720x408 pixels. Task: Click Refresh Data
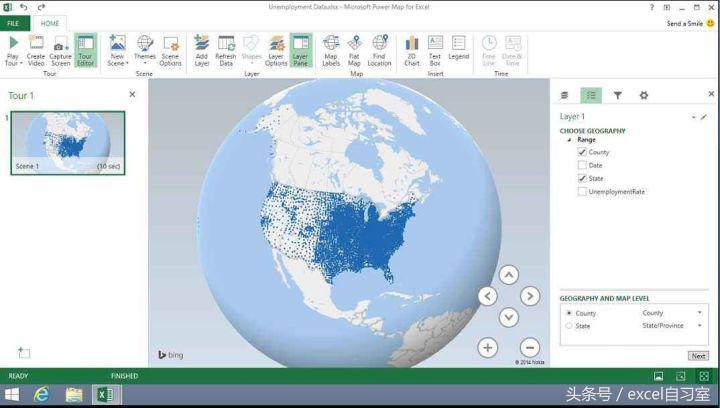(225, 51)
